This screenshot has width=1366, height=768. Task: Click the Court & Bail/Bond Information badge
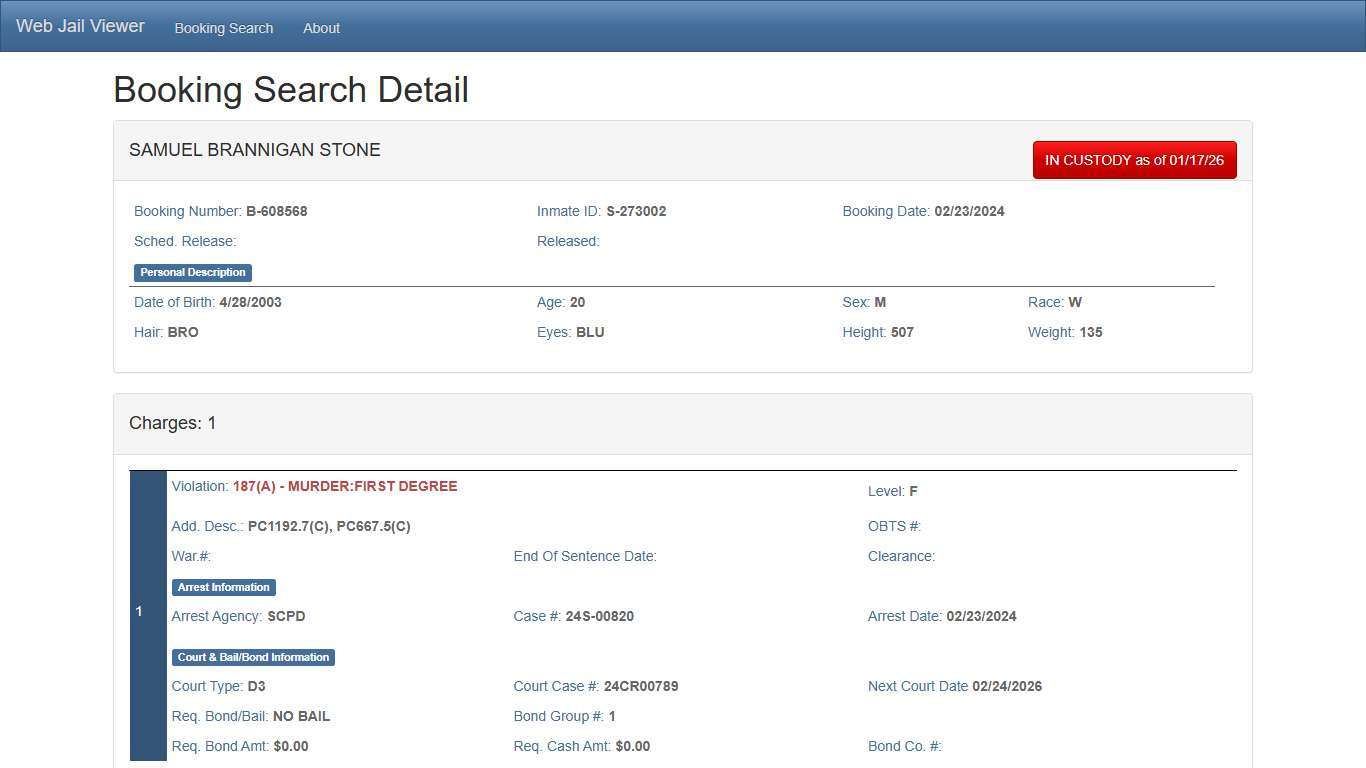pyautogui.click(x=253, y=657)
